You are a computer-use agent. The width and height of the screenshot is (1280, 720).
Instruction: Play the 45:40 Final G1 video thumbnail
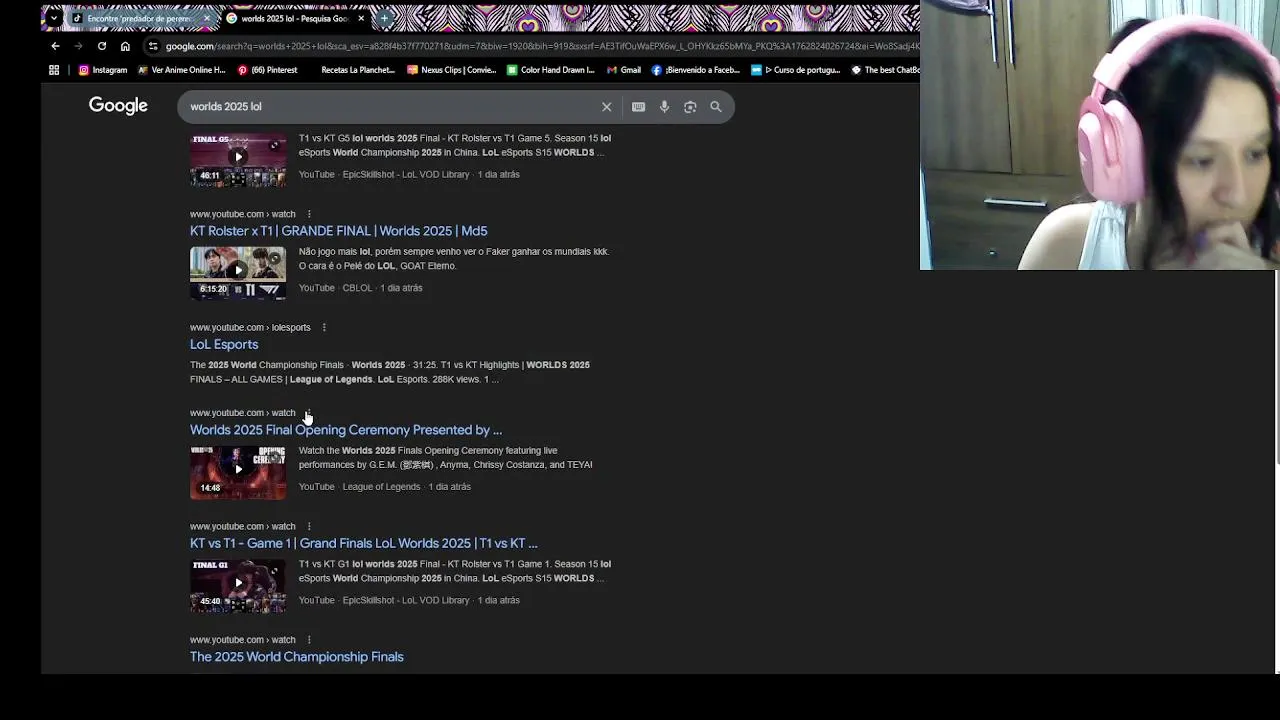pyautogui.click(x=238, y=586)
